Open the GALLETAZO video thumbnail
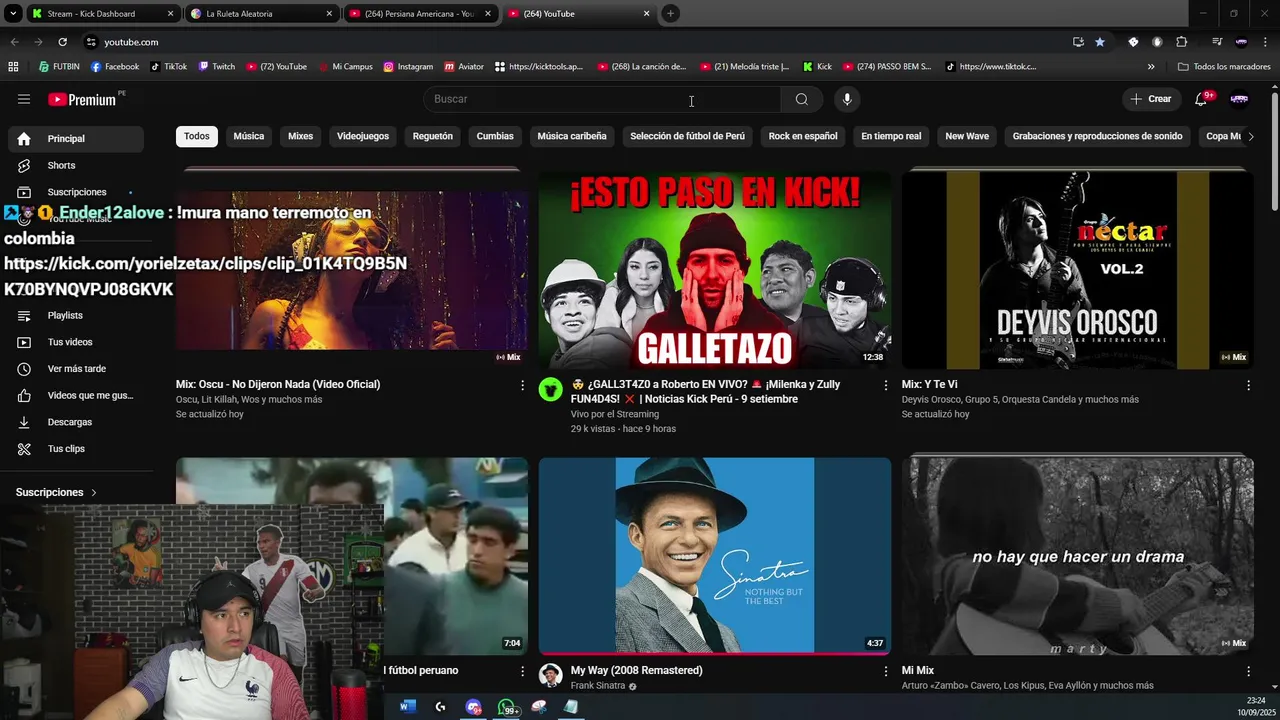The image size is (1280, 720). tap(714, 269)
